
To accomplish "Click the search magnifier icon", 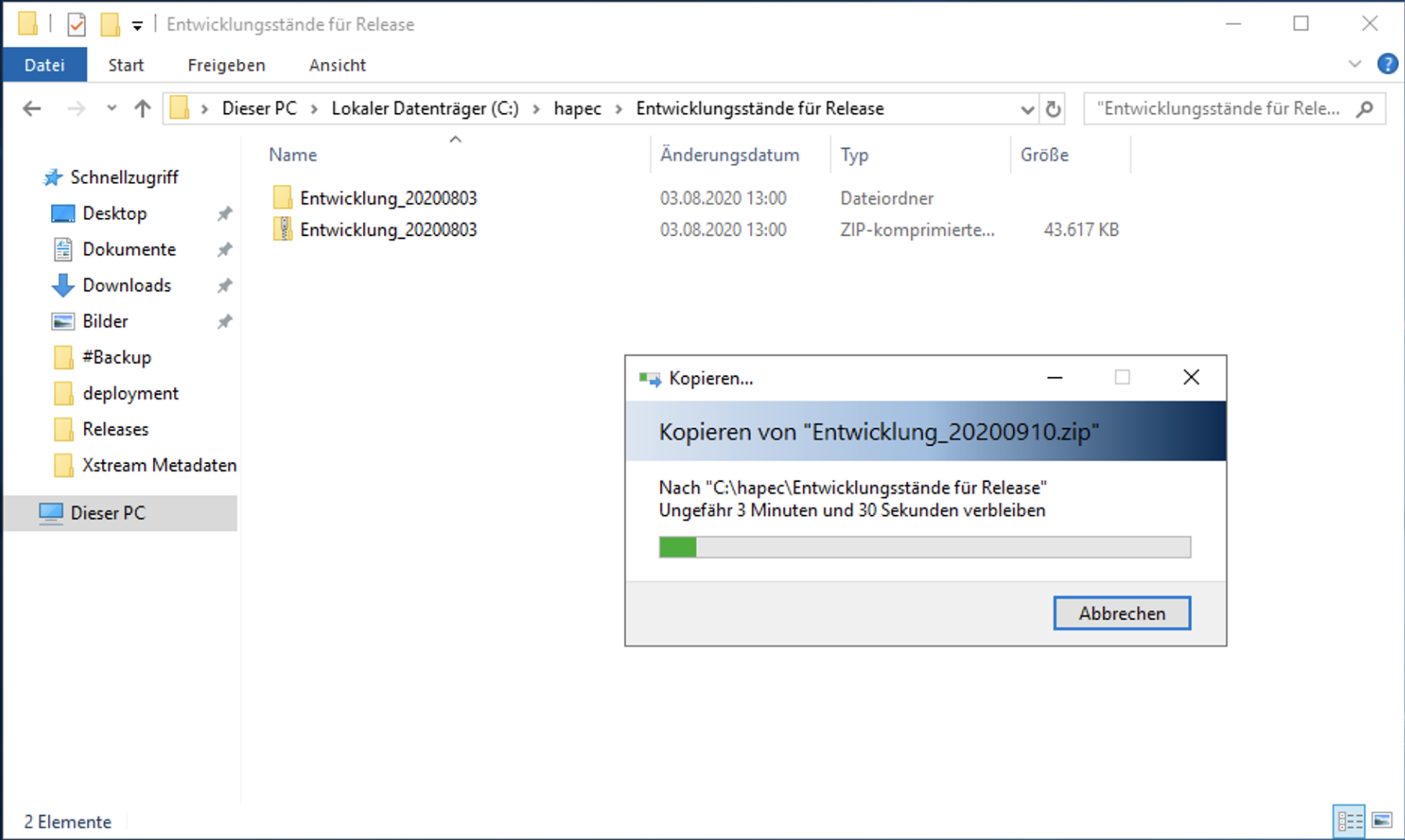I will (1365, 109).
